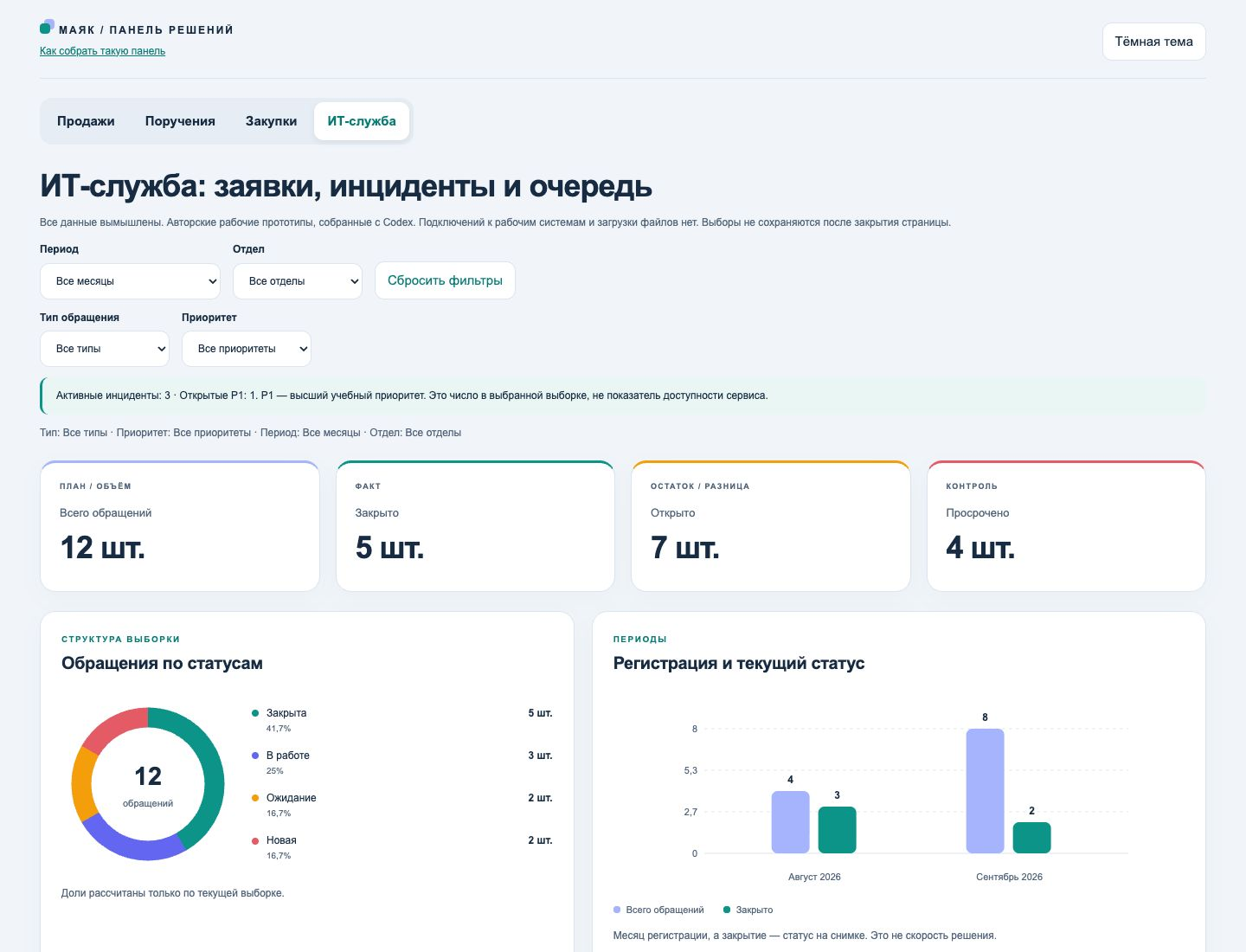1246x952 pixels.
Task: Toggle the Тёмная тема button
Action: pyautogui.click(x=1153, y=42)
